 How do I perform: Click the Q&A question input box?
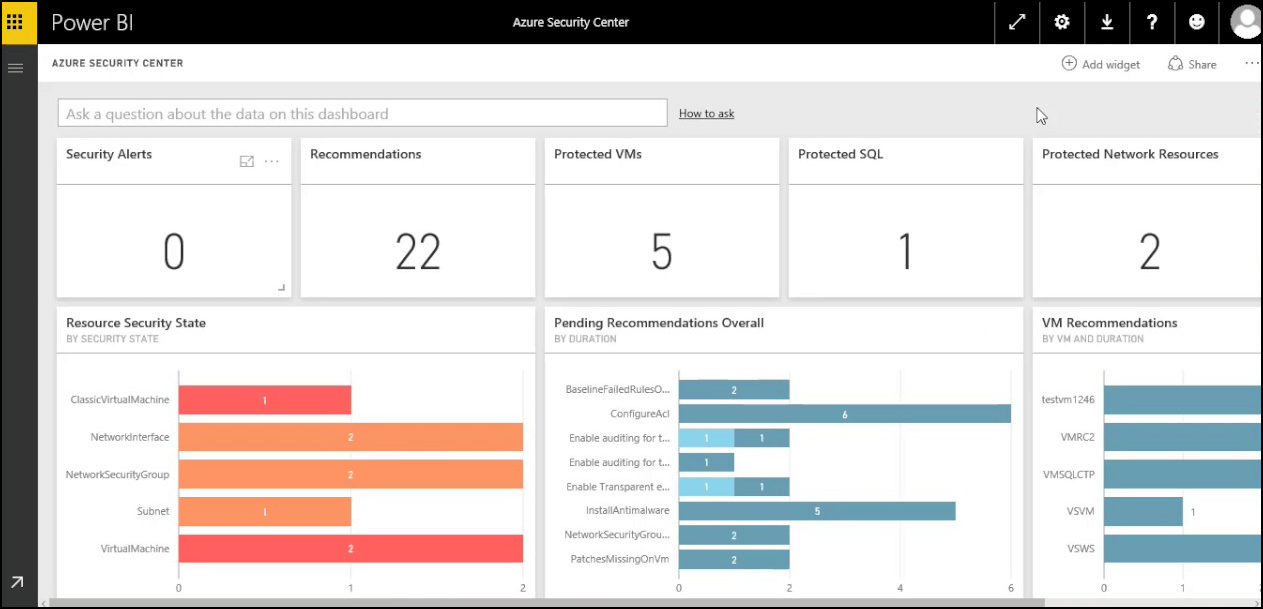(x=362, y=113)
